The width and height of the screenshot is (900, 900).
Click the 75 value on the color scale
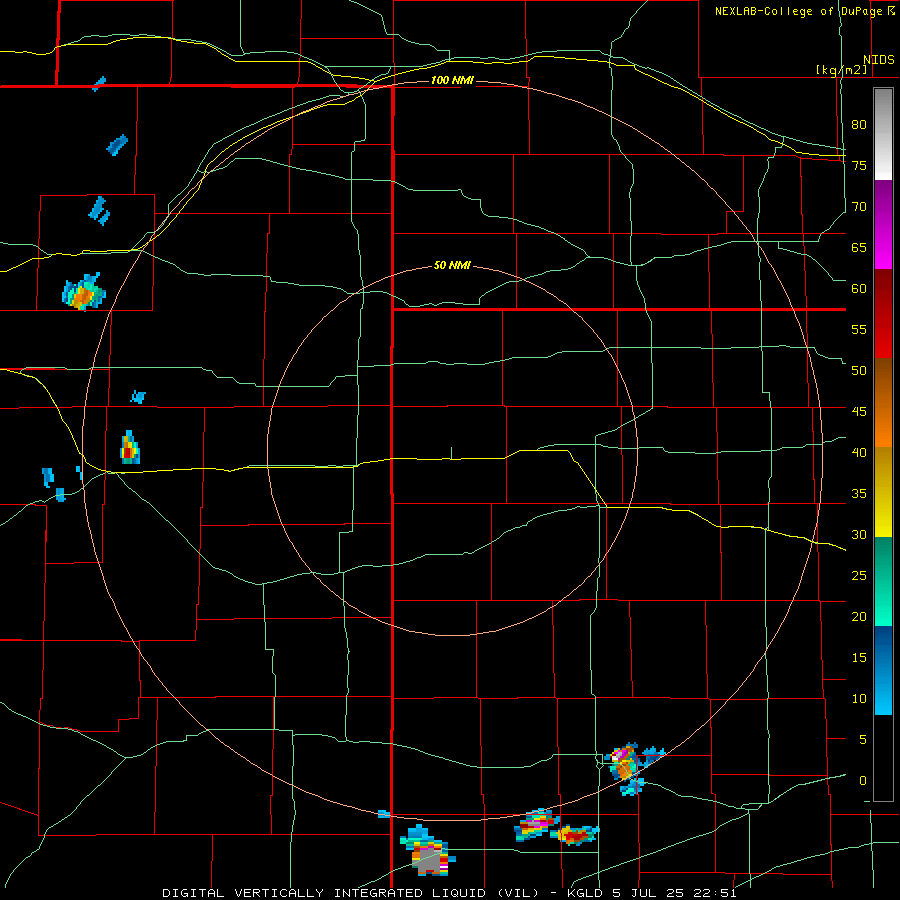click(x=859, y=165)
